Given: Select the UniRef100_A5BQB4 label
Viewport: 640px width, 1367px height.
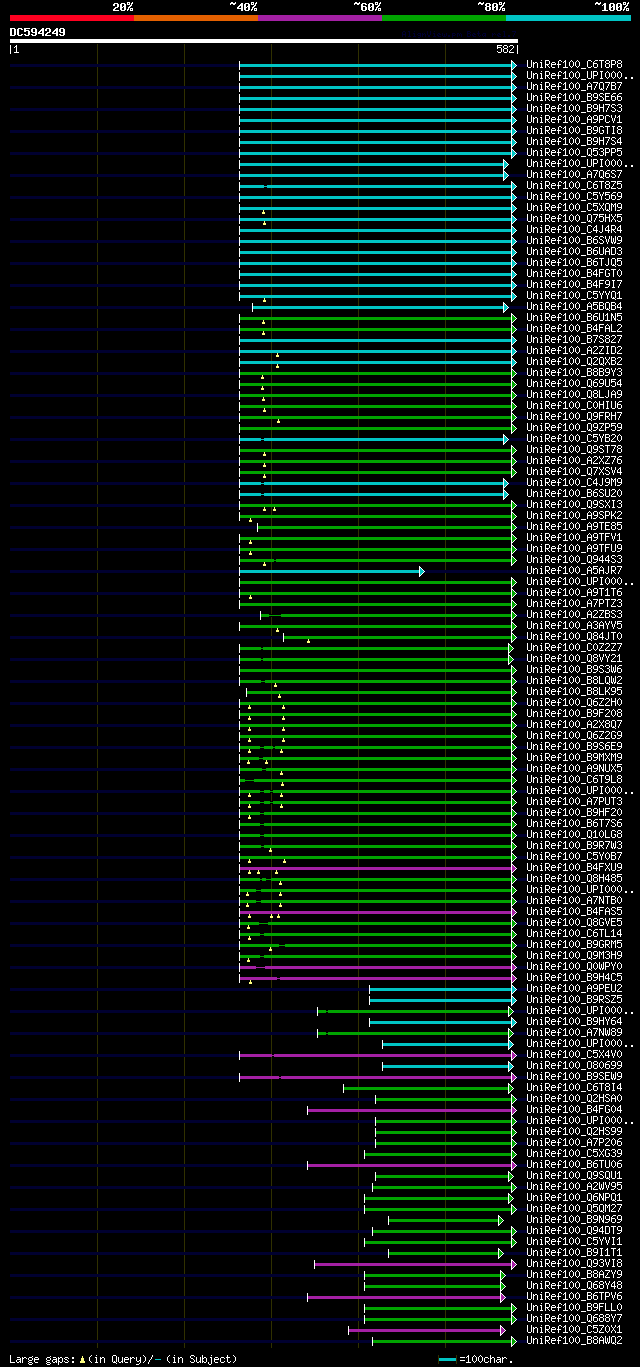Looking at the screenshot, I should [x=574, y=306].
